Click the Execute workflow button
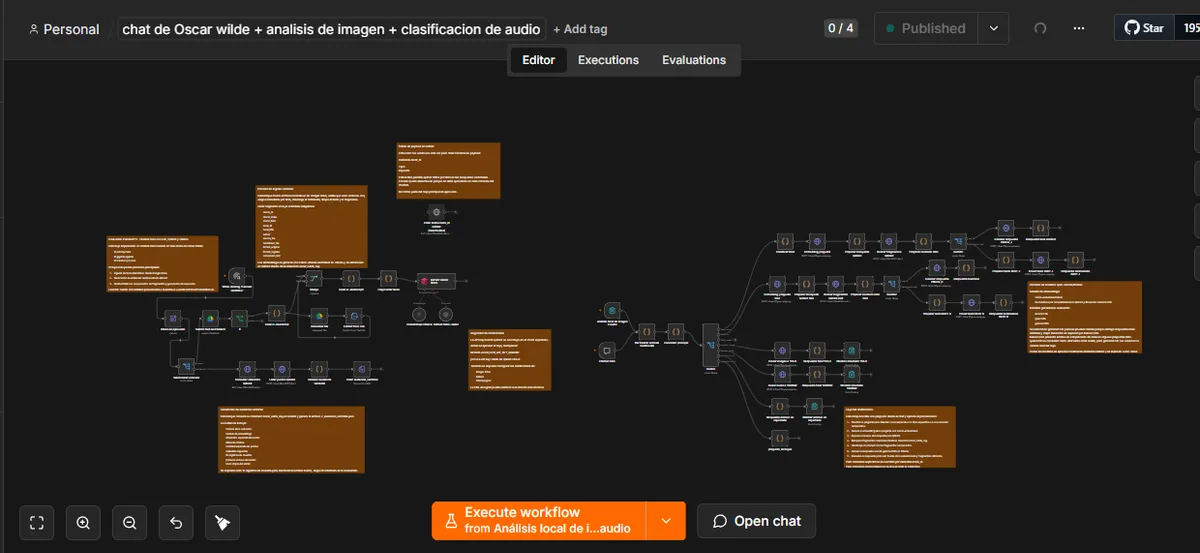This screenshot has width=1200, height=553. tap(539, 521)
